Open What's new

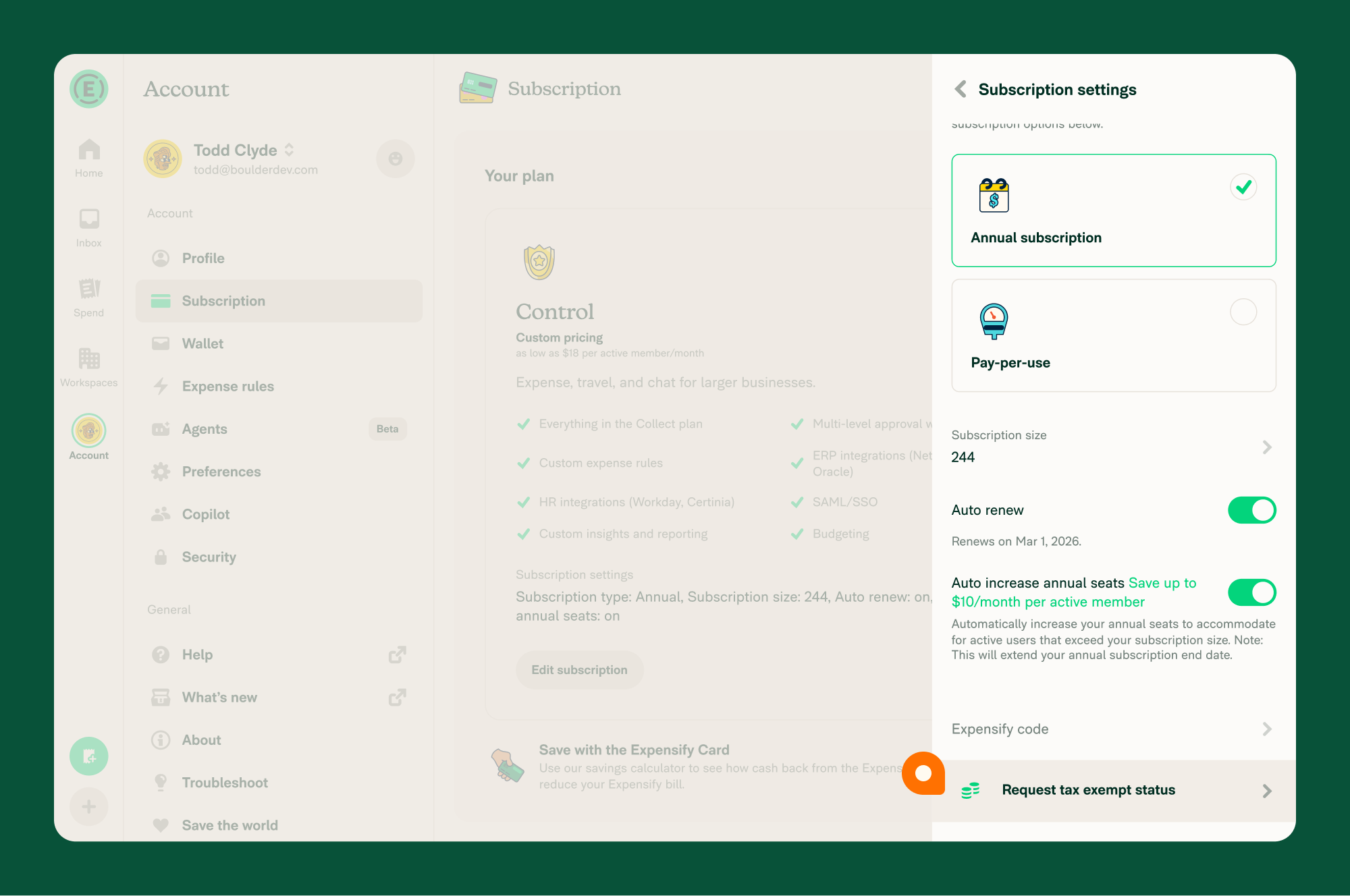click(279, 697)
